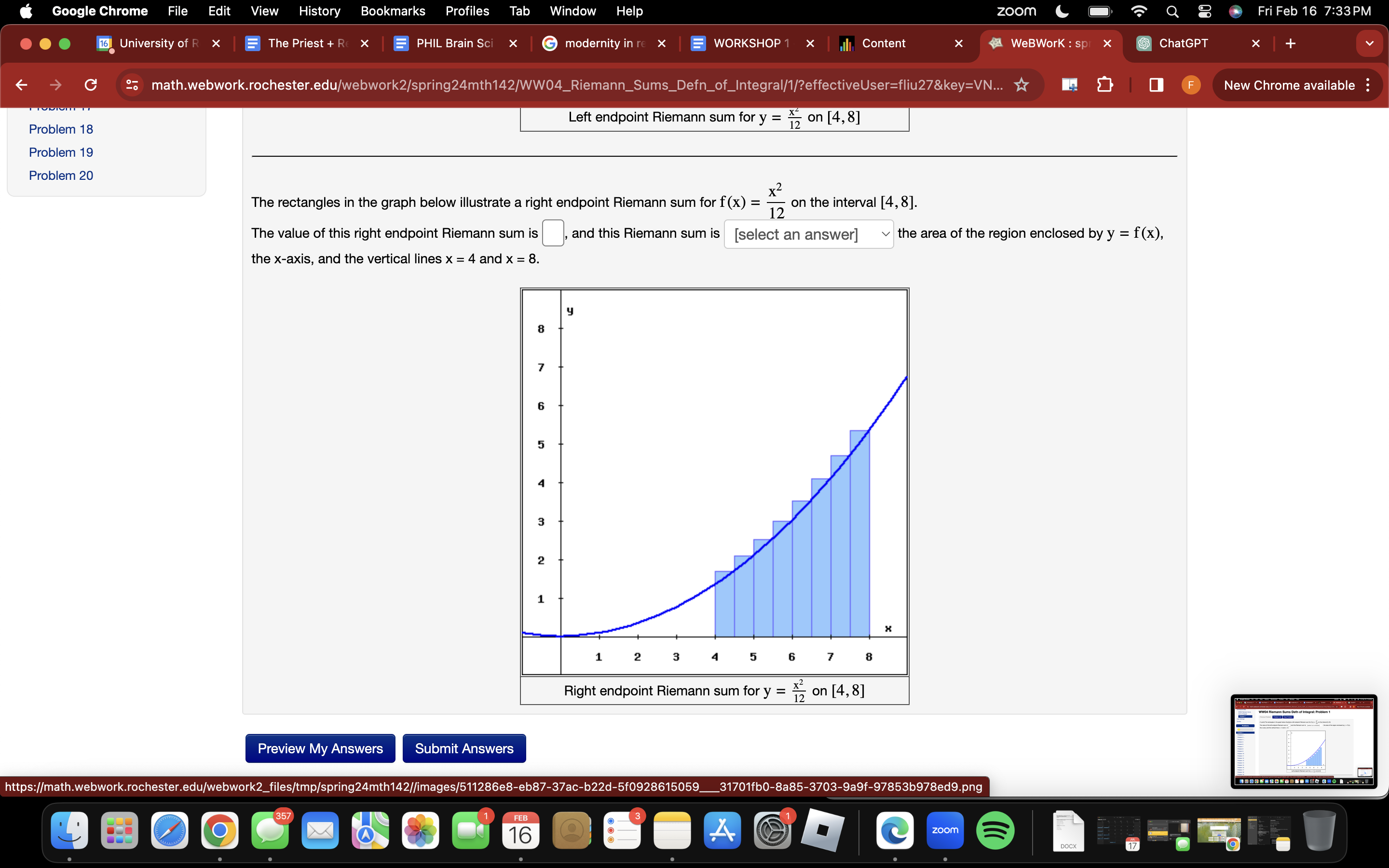
Task: Open site information icon in address bar
Action: pos(131,85)
